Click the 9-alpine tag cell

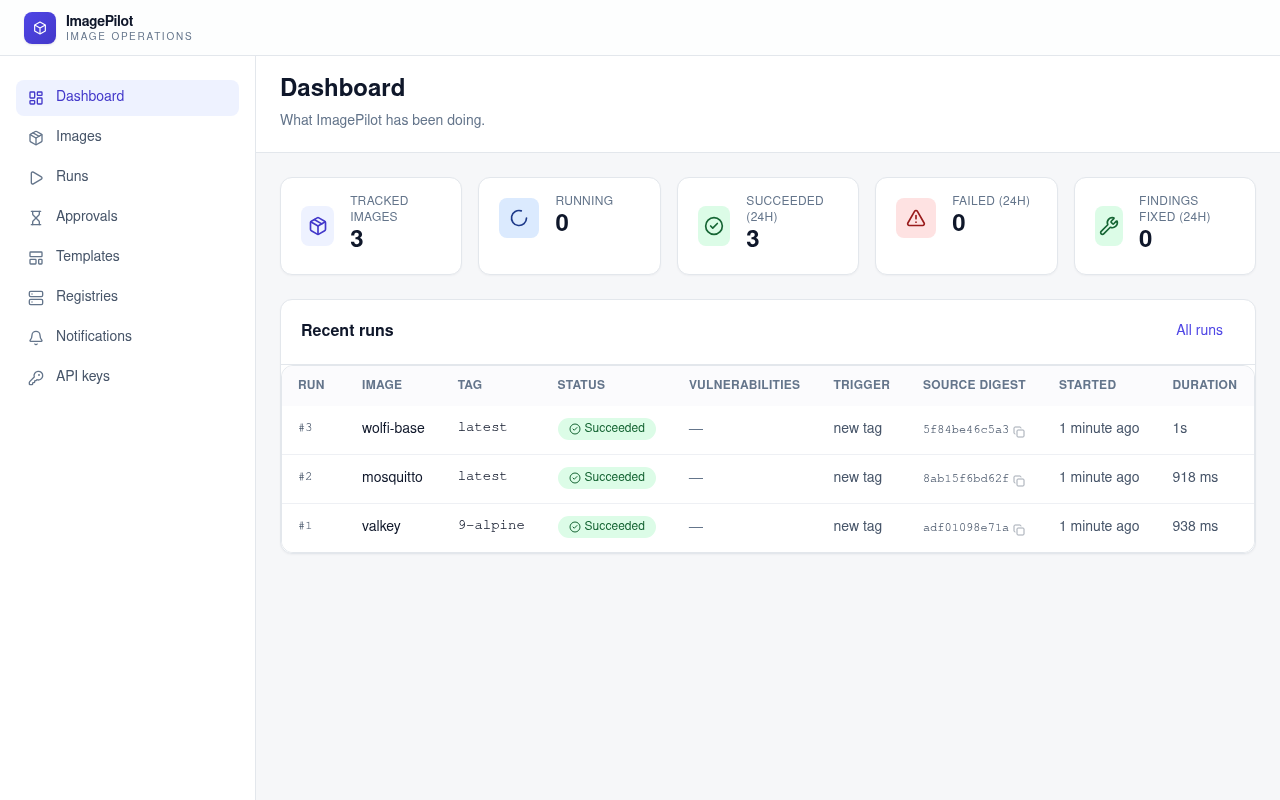click(x=491, y=526)
